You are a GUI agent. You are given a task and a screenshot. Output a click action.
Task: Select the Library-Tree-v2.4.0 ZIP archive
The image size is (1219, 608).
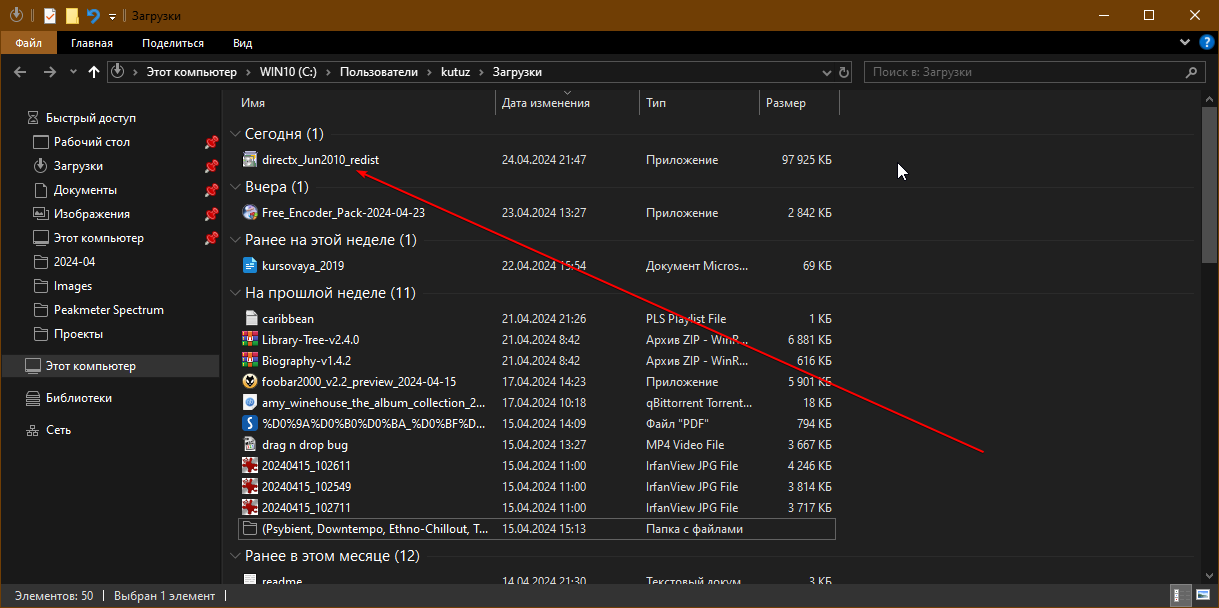pos(310,339)
